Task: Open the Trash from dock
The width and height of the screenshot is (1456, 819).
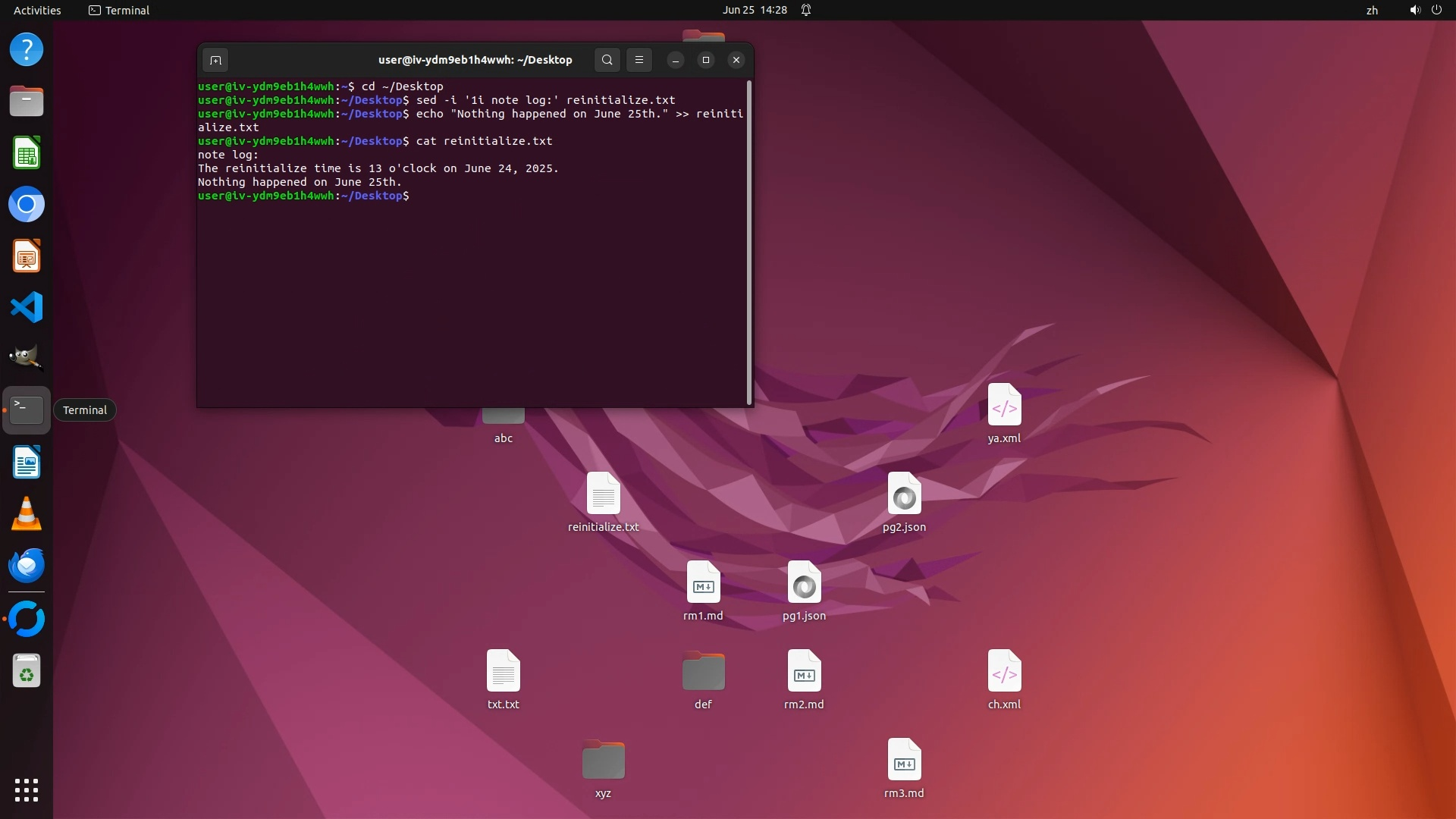Action: (x=27, y=671)
